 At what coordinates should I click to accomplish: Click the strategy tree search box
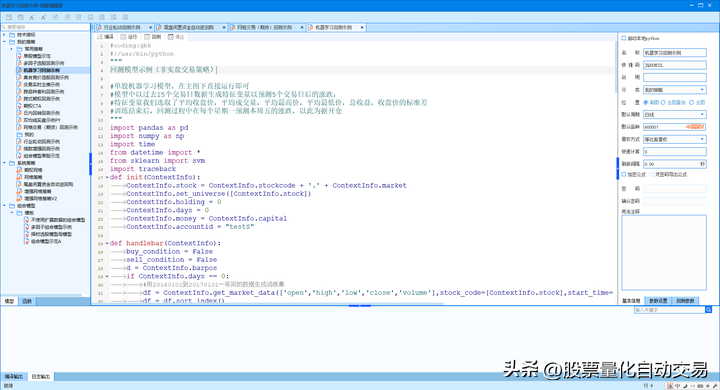[x=45, y=27]
